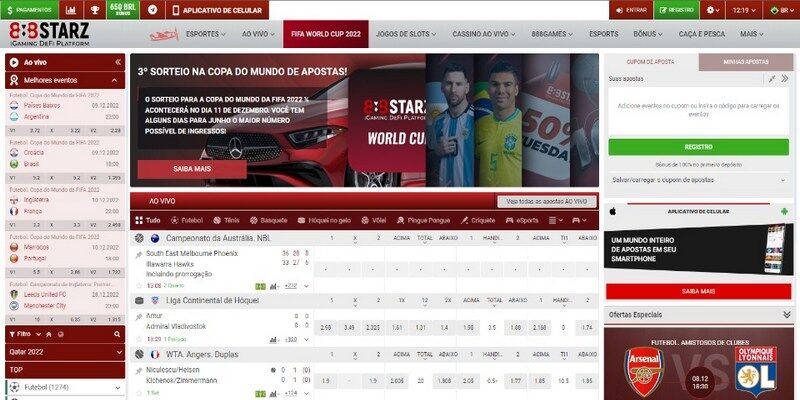This screenshot has width=800, height=400.
Task: Filter live events by eSports tab
Action: (x=522, y=220)
